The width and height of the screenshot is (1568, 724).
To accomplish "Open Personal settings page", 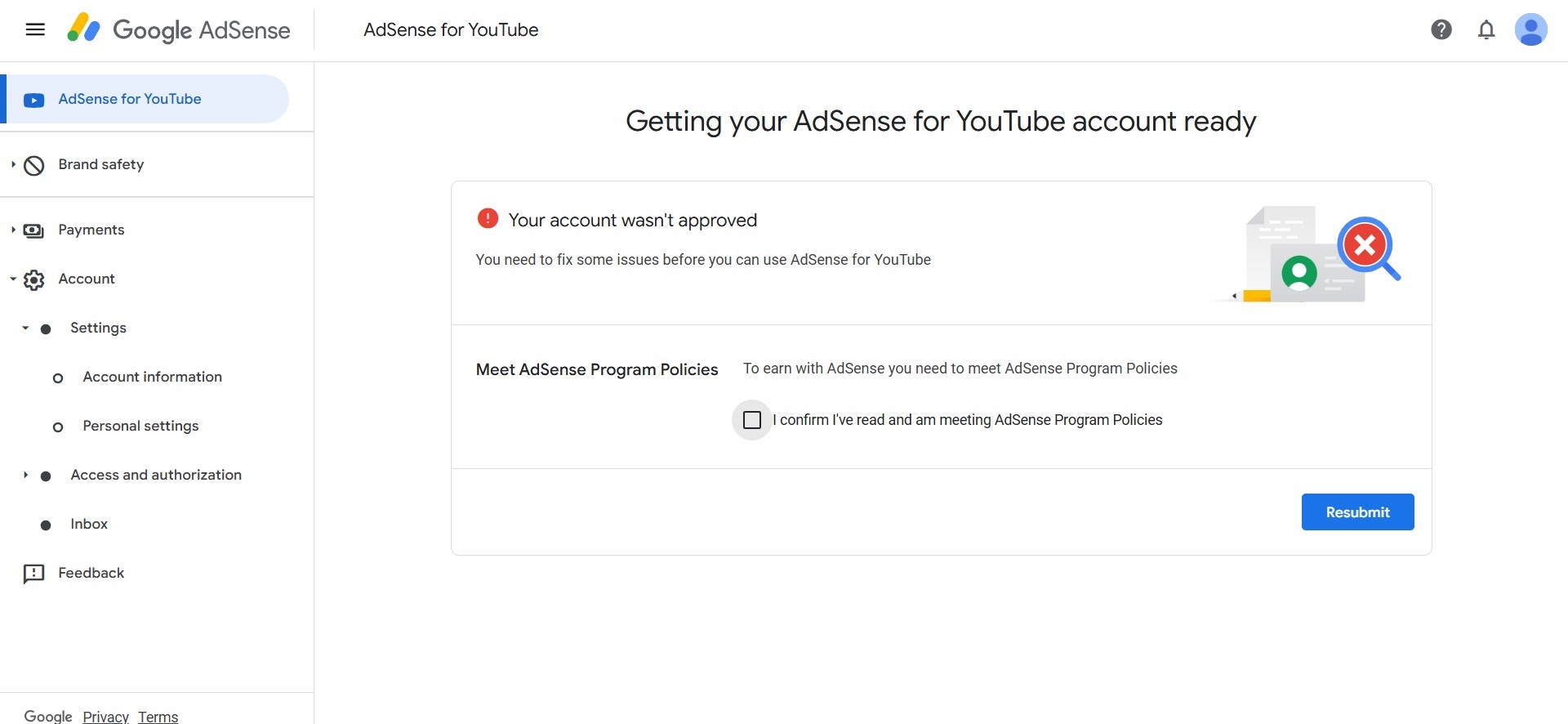I will [x=140, y=426].
